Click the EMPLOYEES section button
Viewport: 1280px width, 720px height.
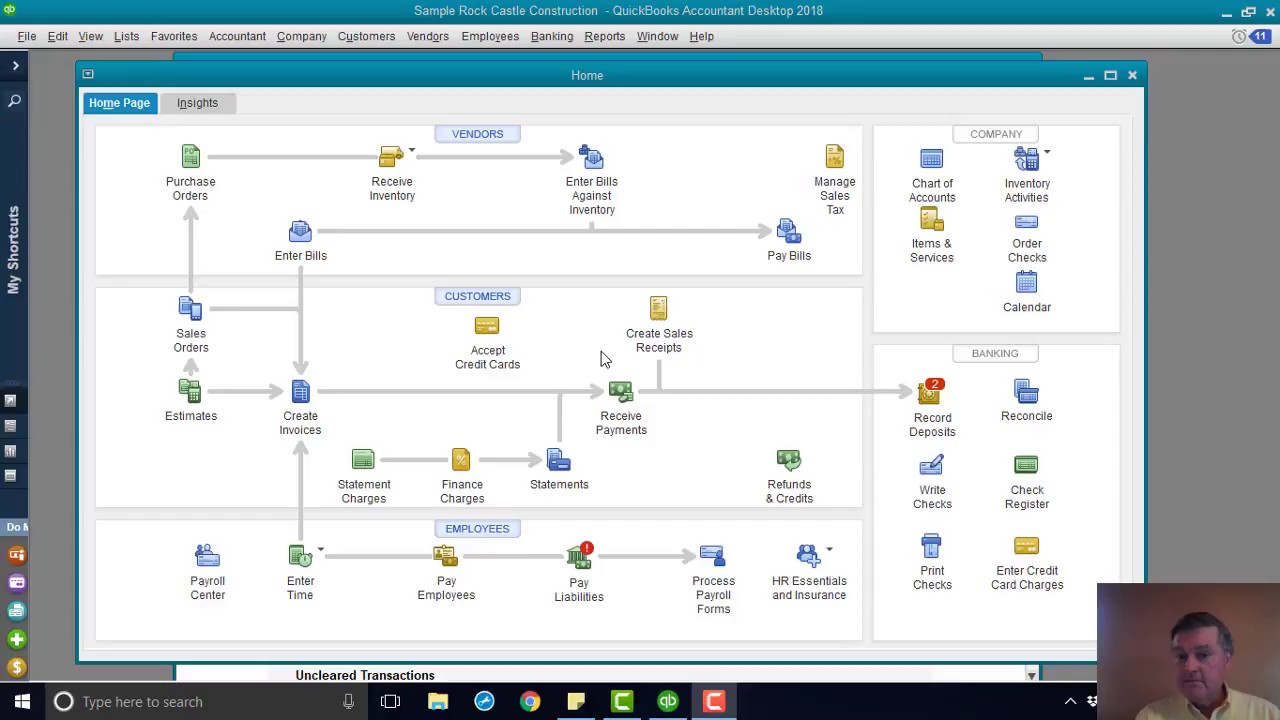tap(477, 529)
